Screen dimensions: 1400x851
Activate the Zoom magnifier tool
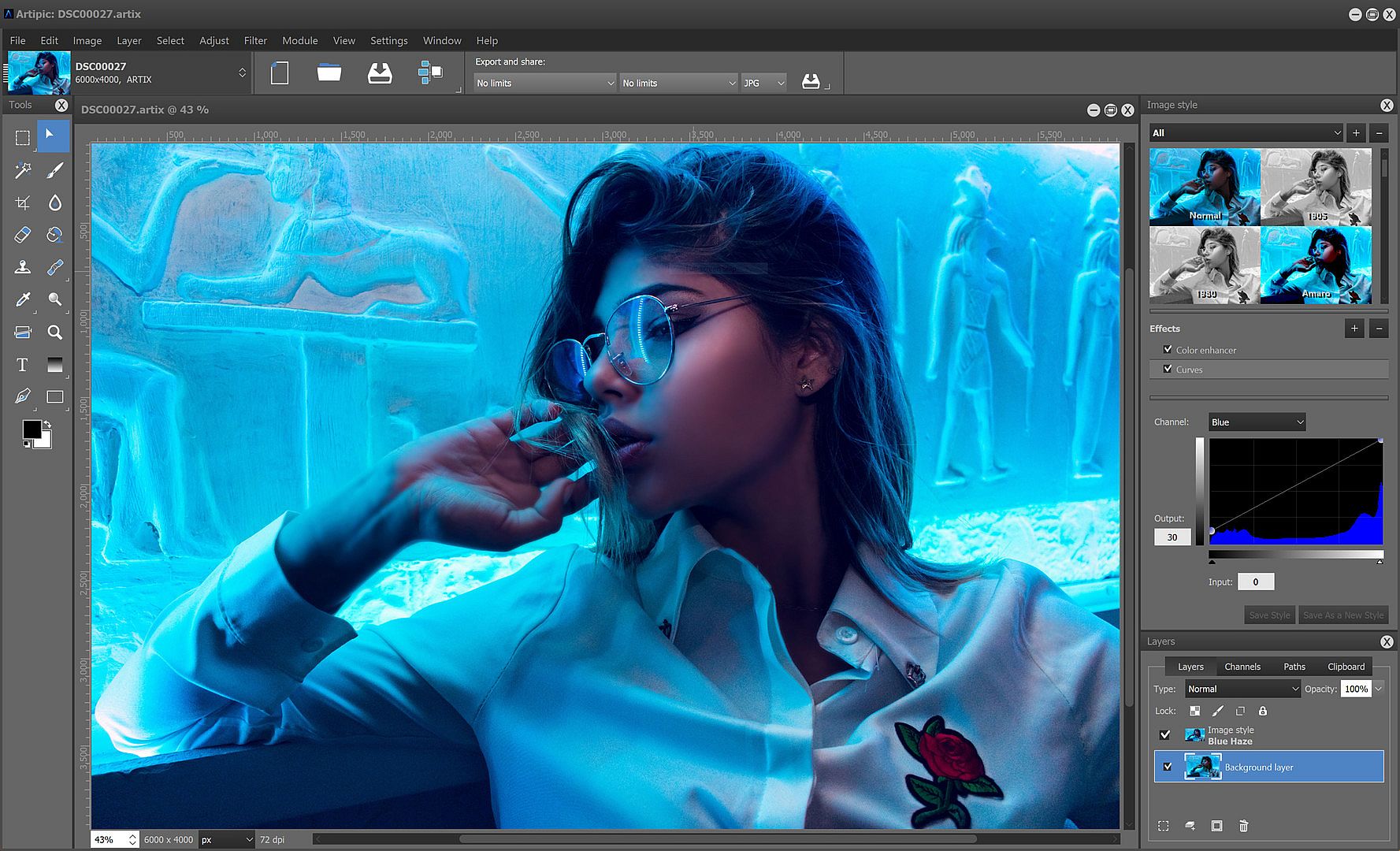tap(54, 333)
